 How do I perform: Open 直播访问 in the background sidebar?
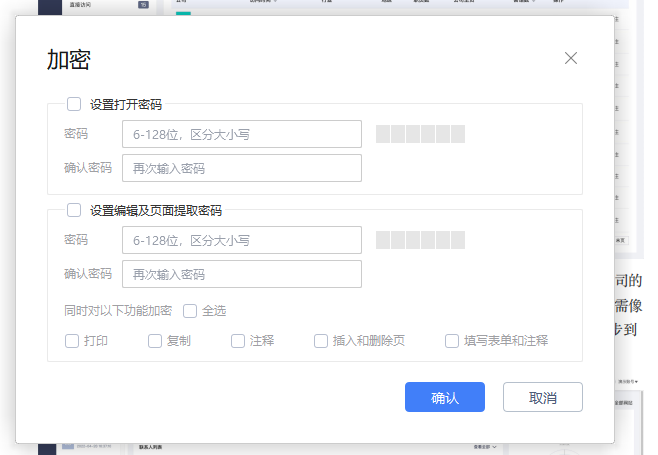point(85,5)
